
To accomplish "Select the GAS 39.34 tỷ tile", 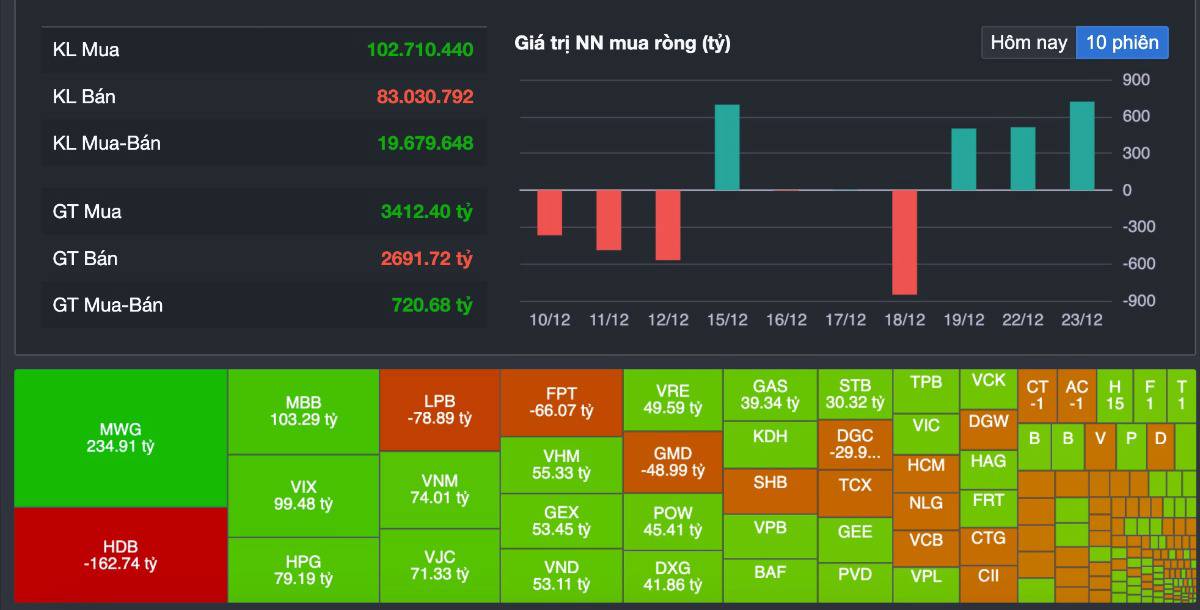I will tap(770, 395).
